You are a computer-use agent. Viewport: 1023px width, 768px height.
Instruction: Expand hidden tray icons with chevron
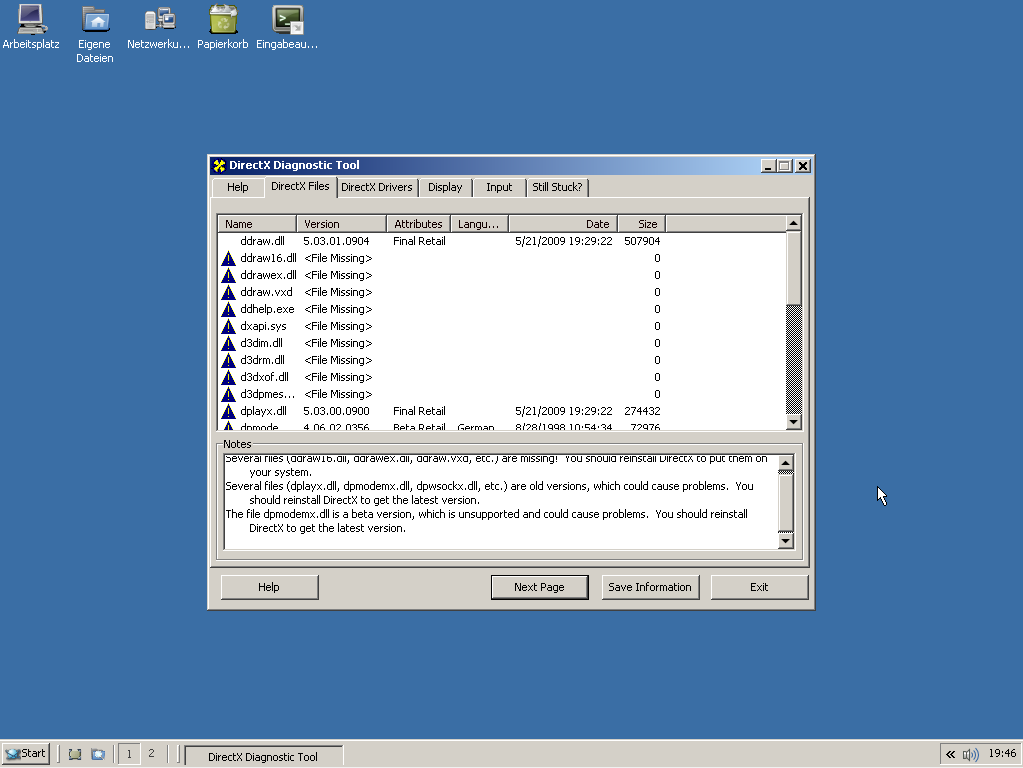[950, 754]
